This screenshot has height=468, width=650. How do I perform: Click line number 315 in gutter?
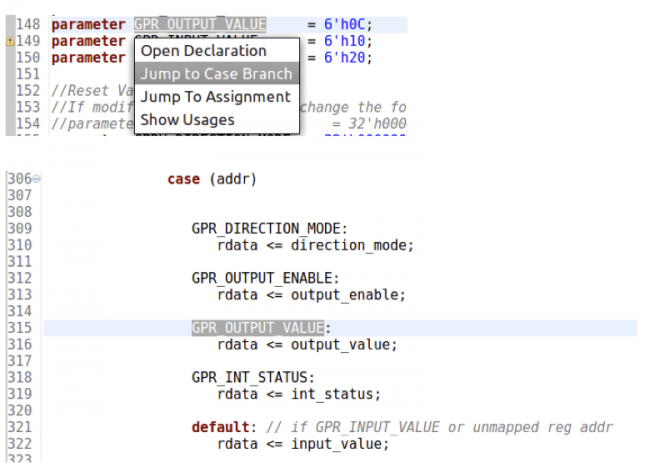tap(19, 328)
